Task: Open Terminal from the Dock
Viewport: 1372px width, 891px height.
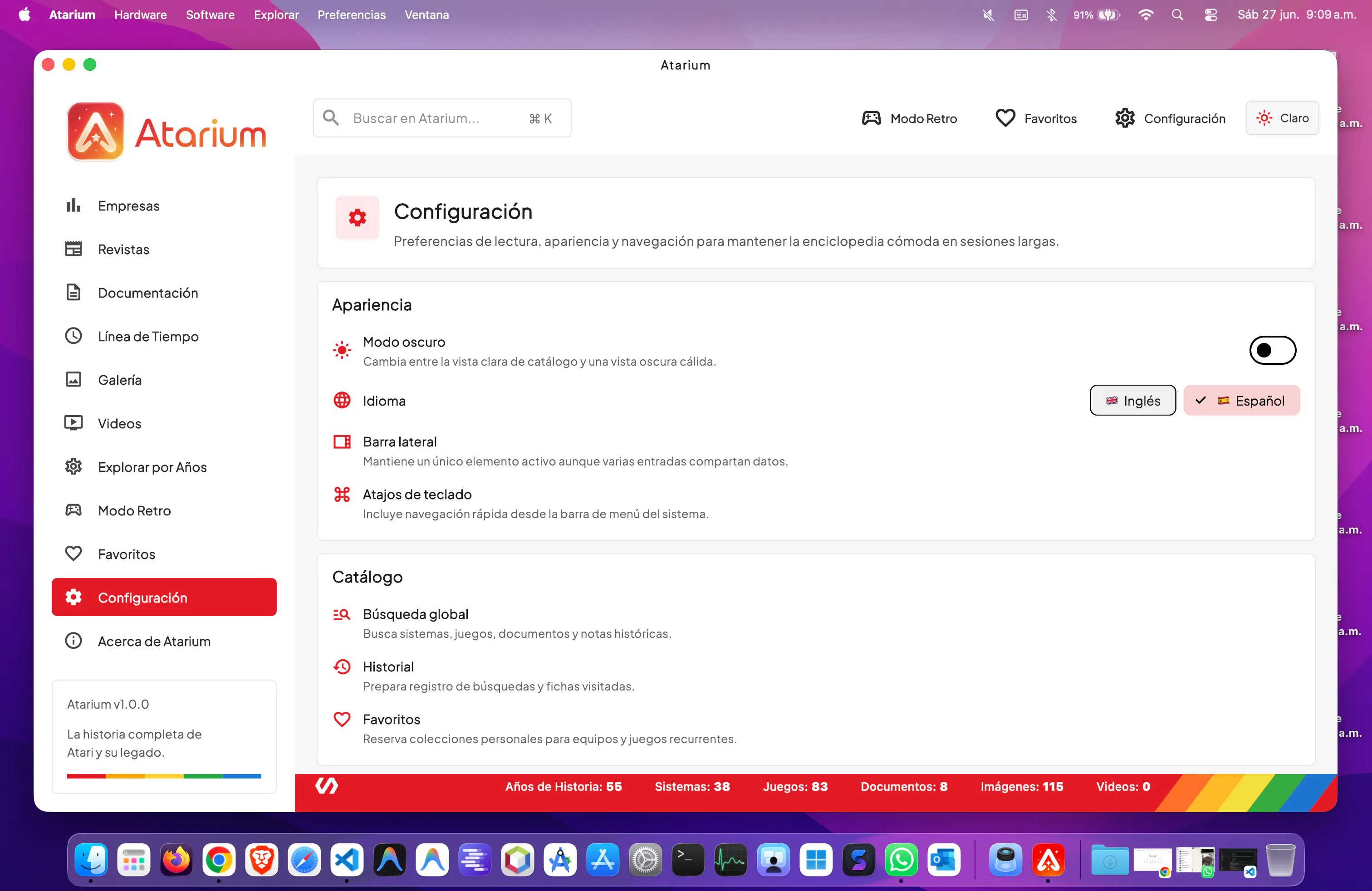Action: coord(688,861)
